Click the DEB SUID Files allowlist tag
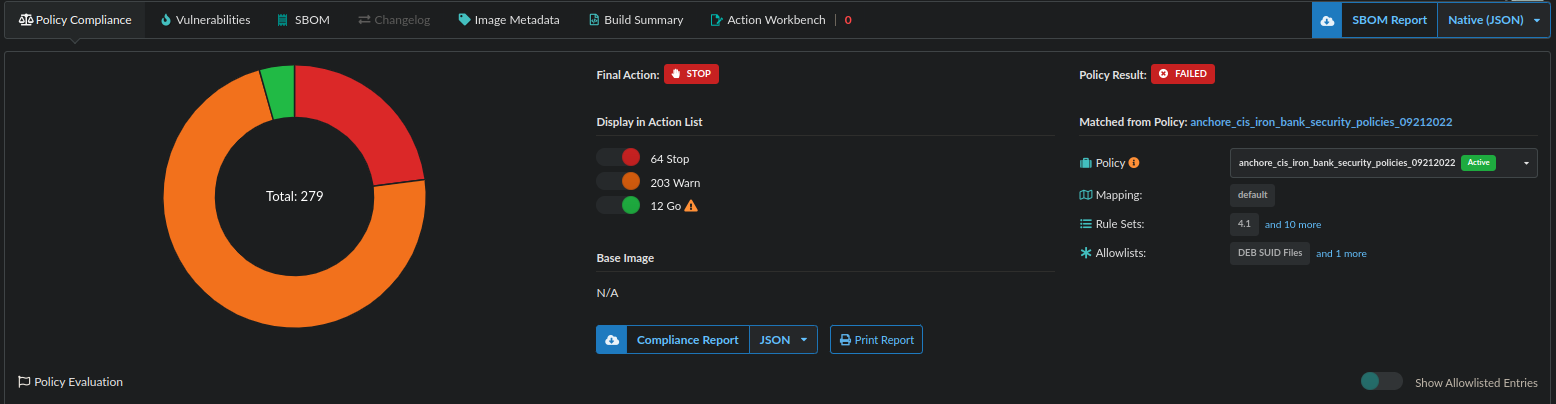 [x=1269, y=253]
